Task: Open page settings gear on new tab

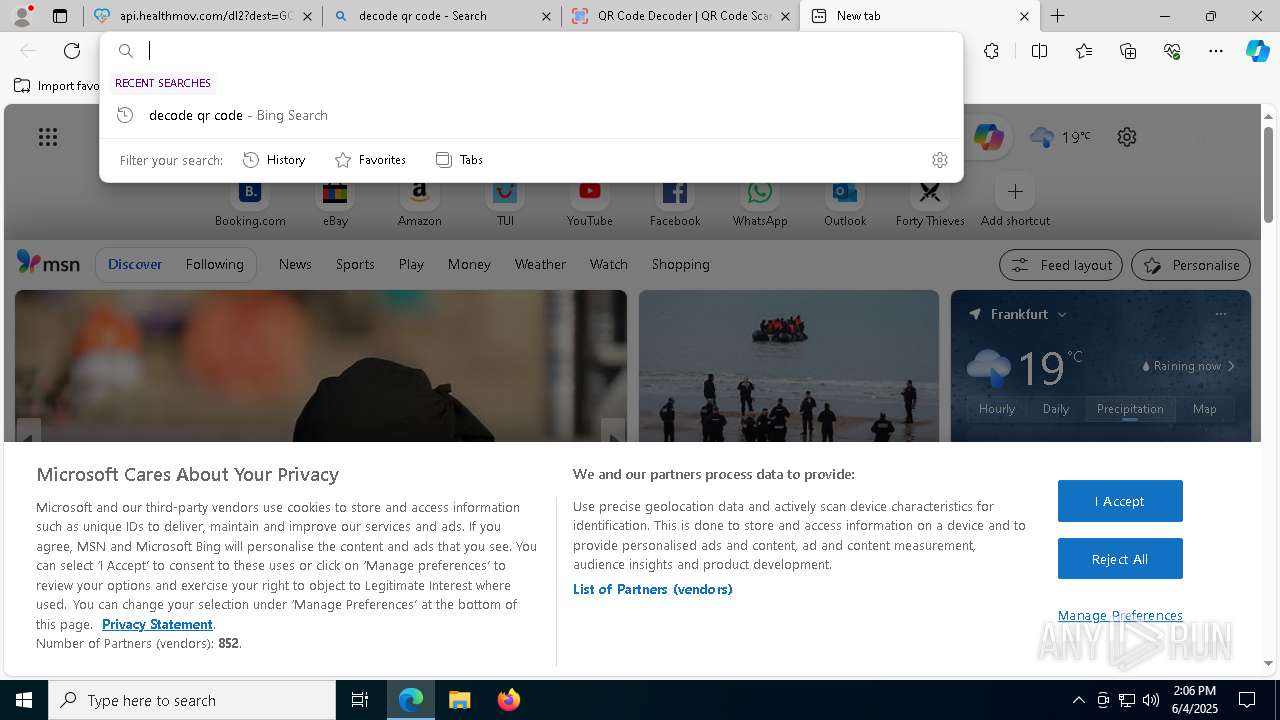Action: [1127, 137]
